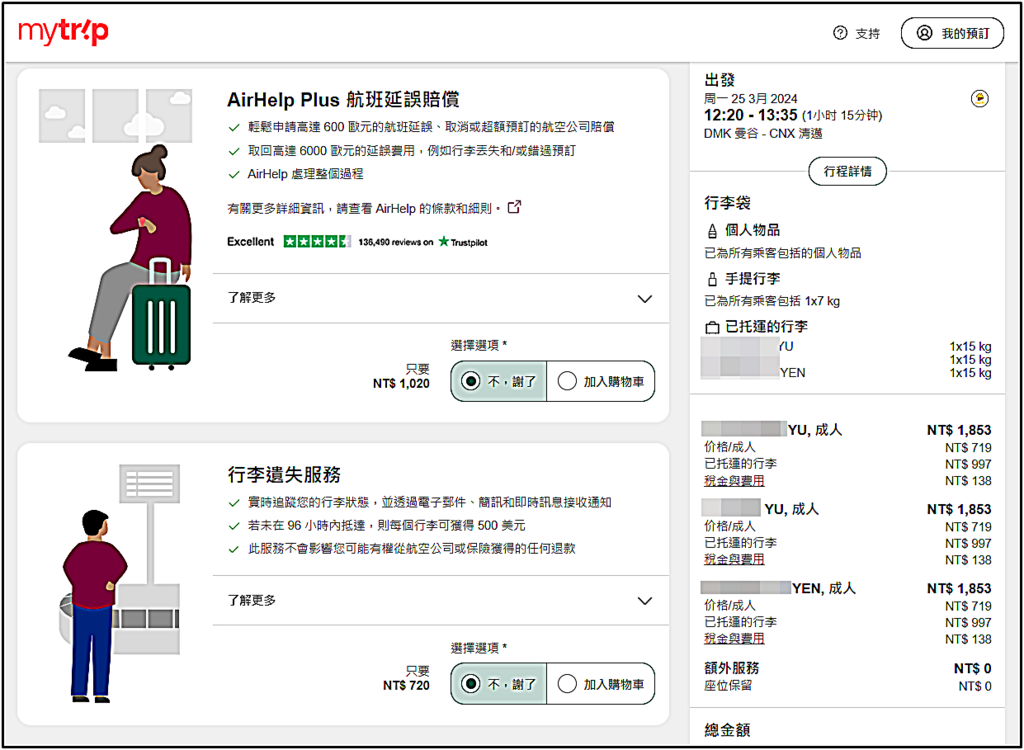Click the mytrip logo
The height and width of the screenshot is (750, 1024).
(63, 31)
